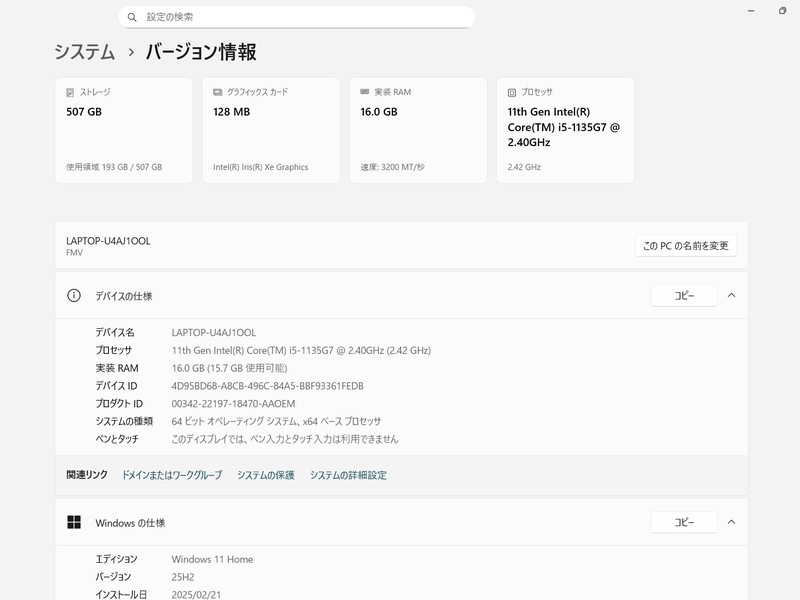The width and height of the screenshot is (800, 600).
Task: Collapse the Windows specifications section
Action: 731,522
